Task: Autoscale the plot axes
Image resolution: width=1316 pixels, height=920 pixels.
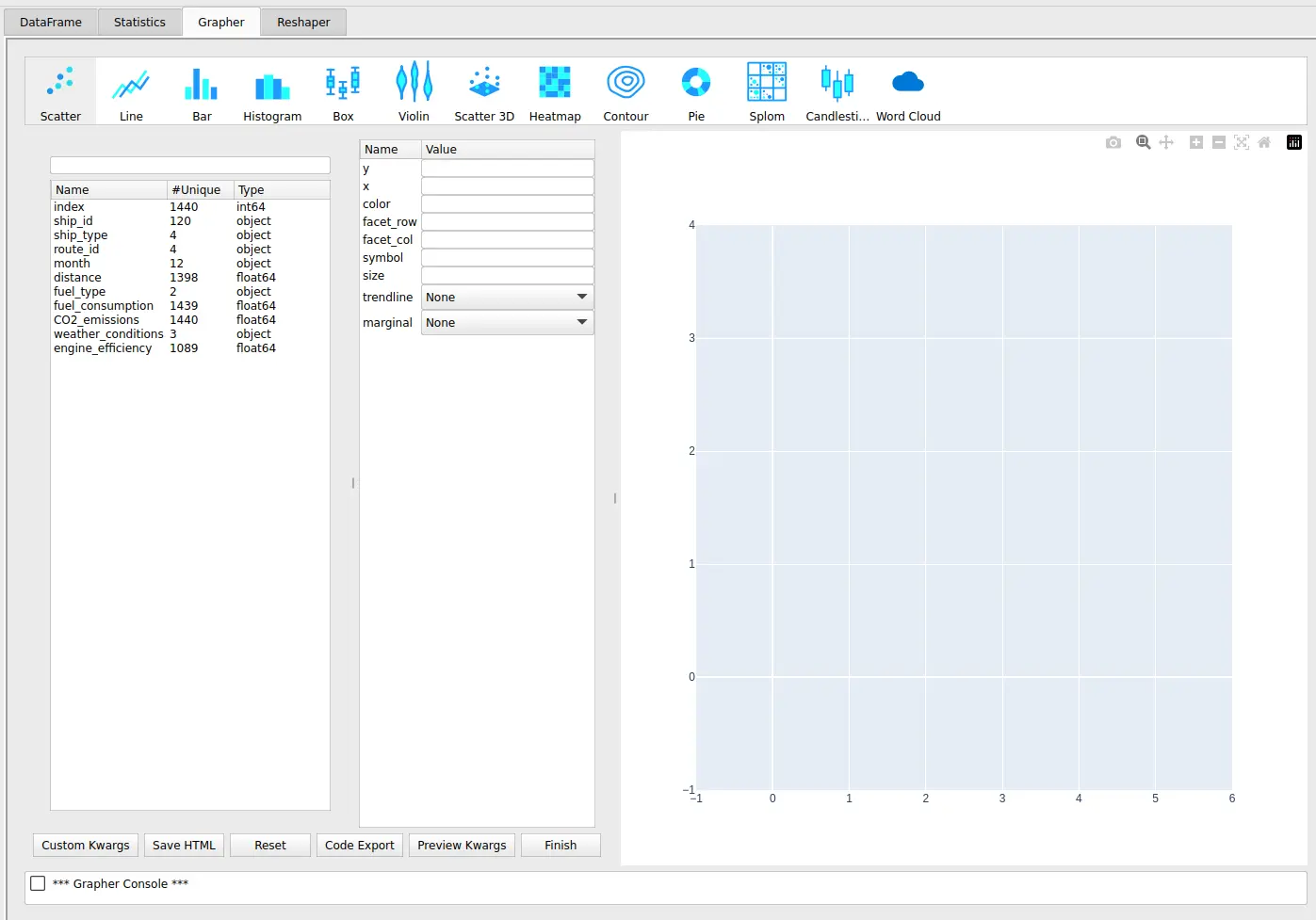Action: point(1242,142)
